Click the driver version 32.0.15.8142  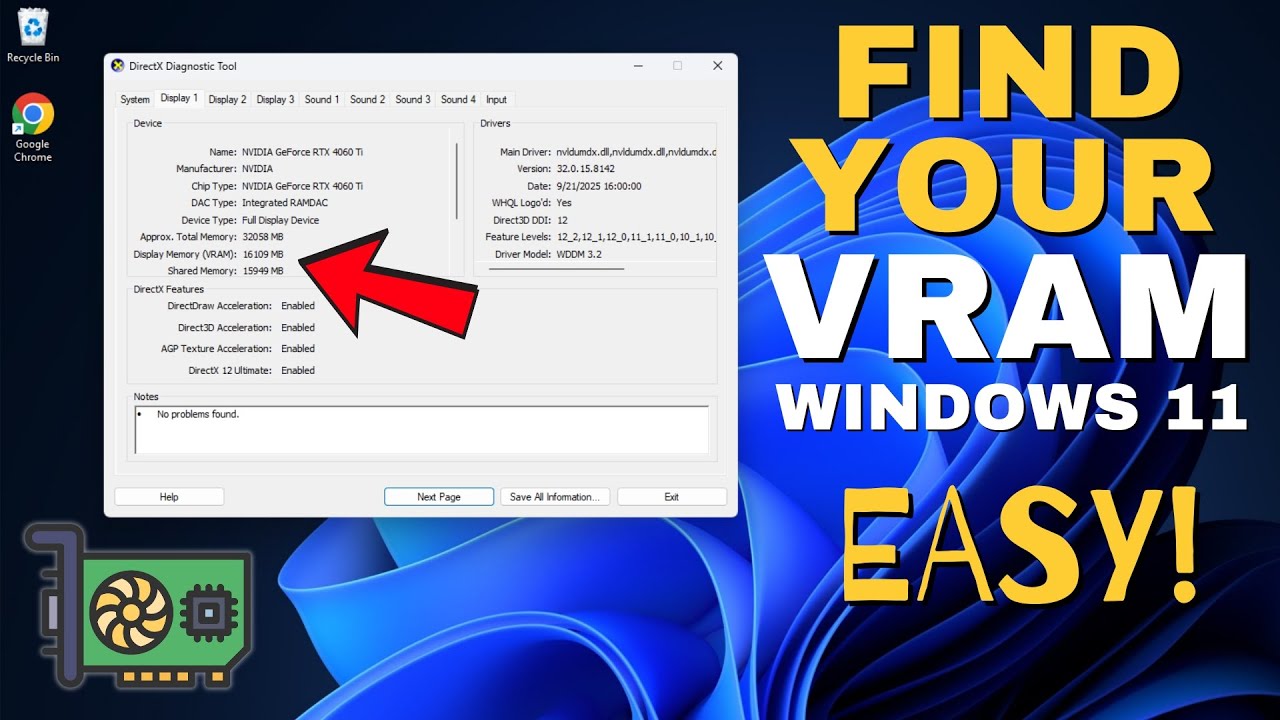586,169
